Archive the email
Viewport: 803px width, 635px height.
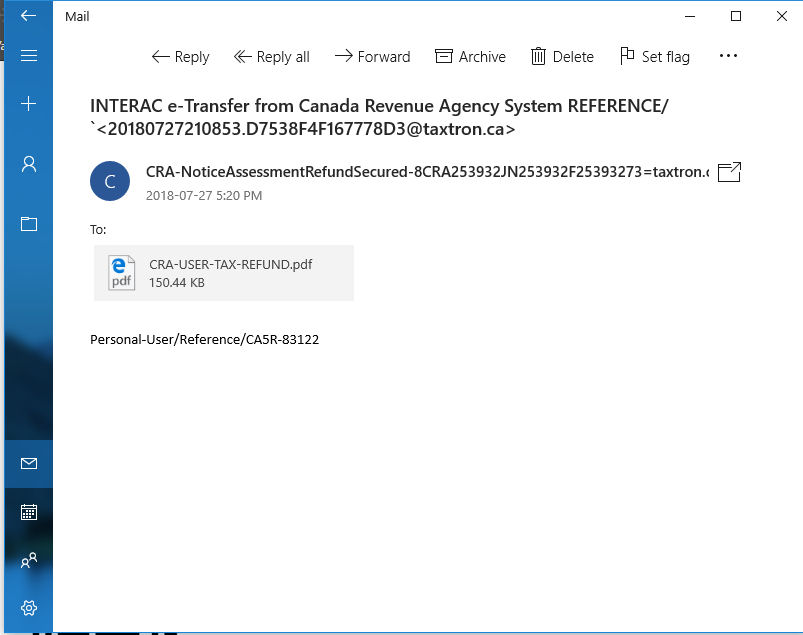[470, 57]
